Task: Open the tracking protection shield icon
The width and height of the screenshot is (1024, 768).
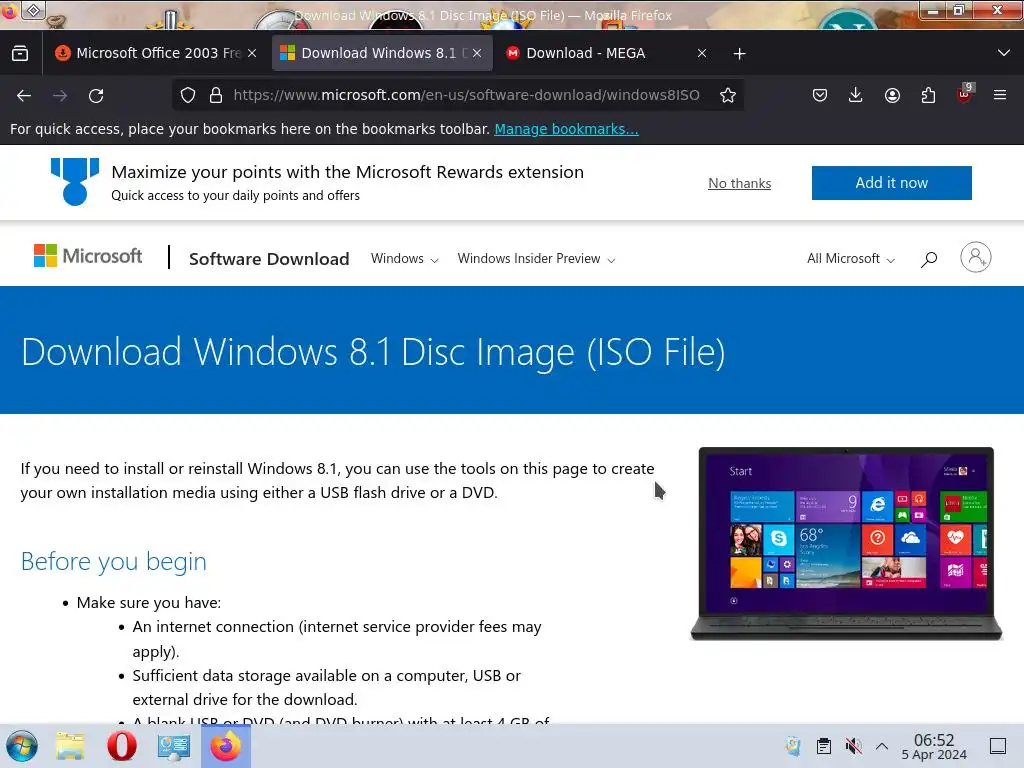Action: point(188,95)
